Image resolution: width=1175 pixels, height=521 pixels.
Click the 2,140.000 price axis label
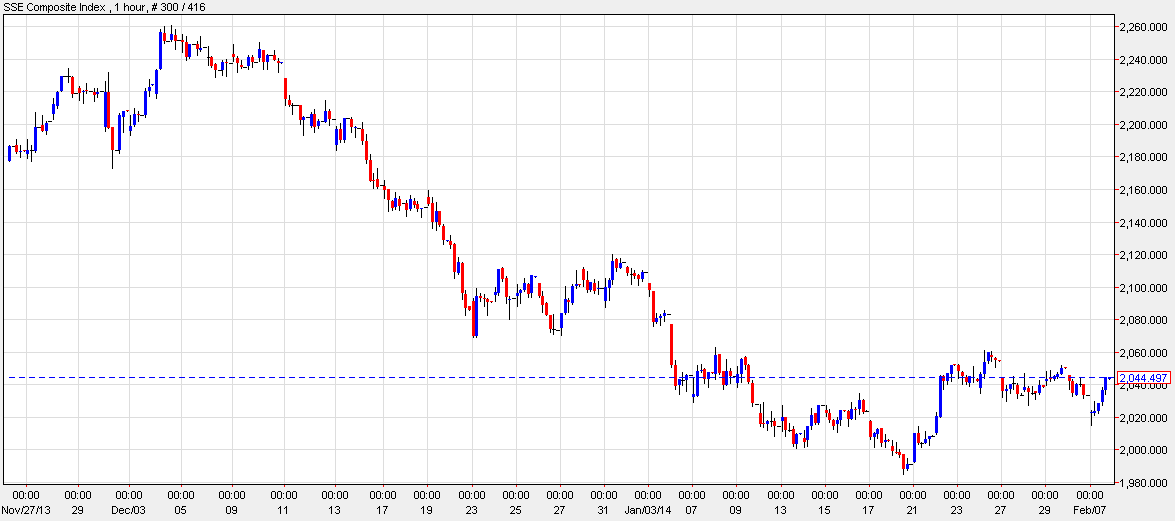[x=1143, y=223]
